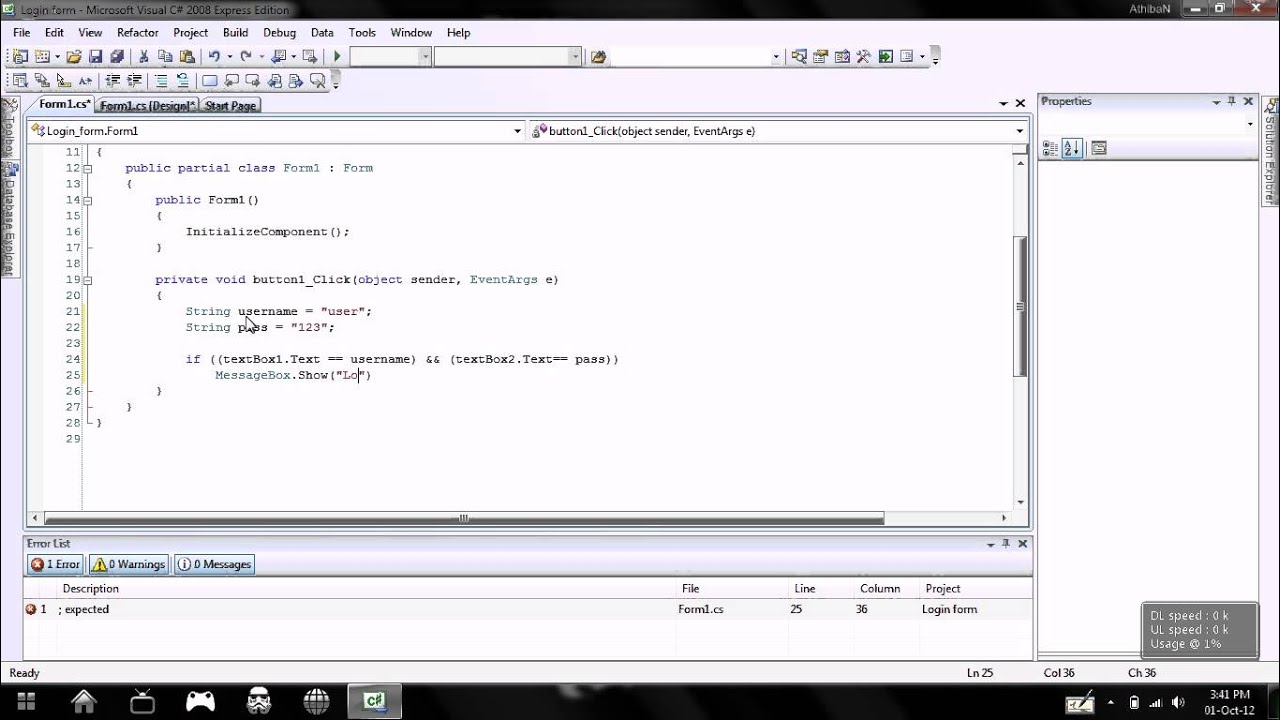
Task: Collapse the Form1 class code region
Action: 88,168
